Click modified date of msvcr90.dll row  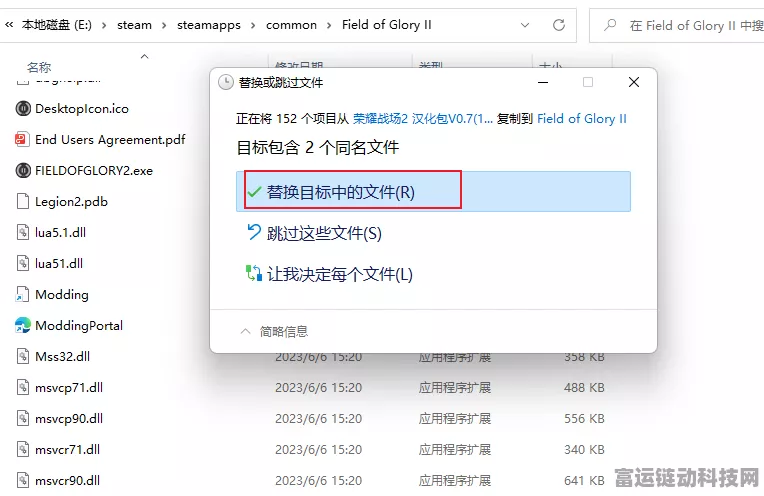[318, 481]
